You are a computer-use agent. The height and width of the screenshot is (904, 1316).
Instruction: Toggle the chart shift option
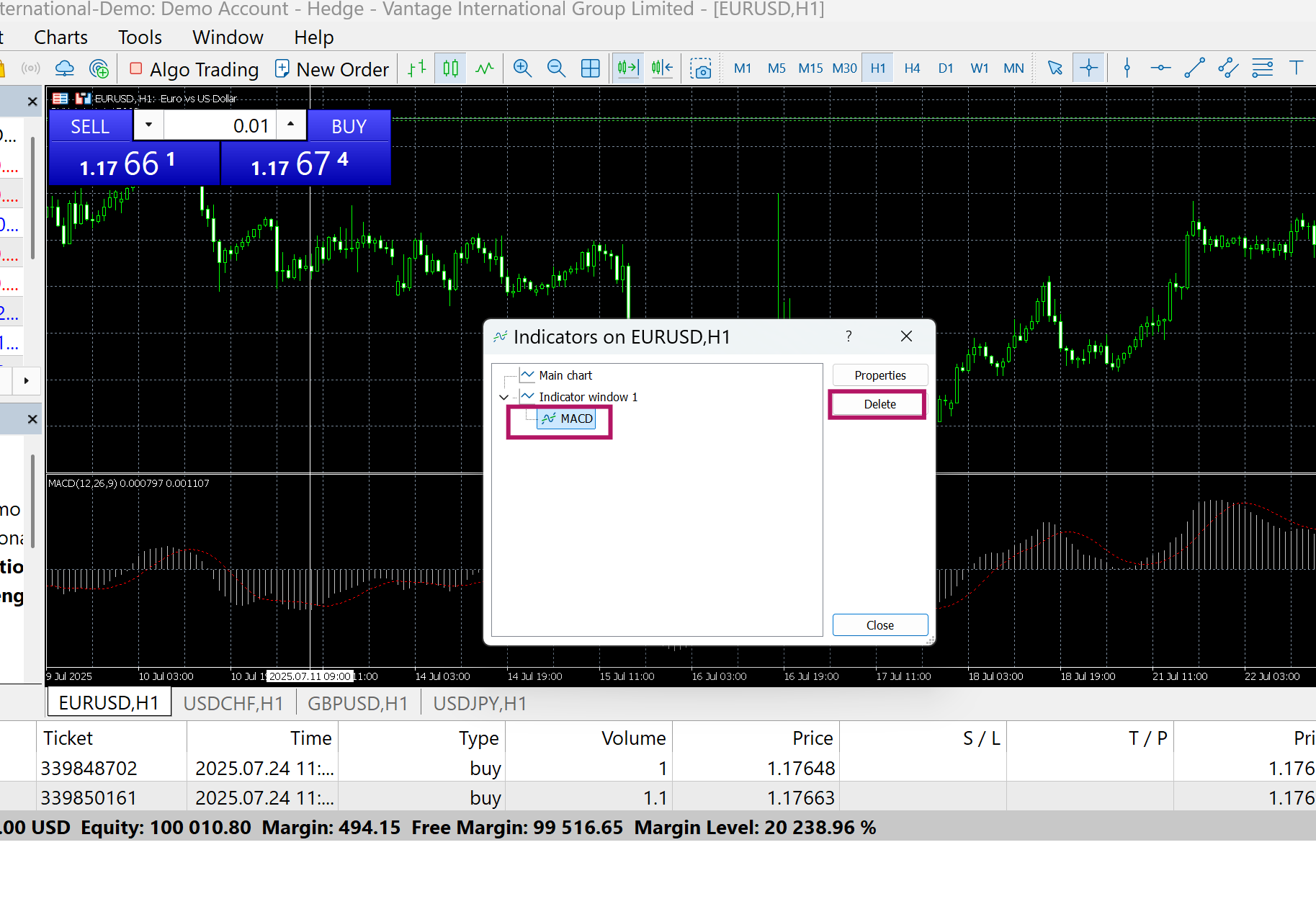tap(662, 68)
